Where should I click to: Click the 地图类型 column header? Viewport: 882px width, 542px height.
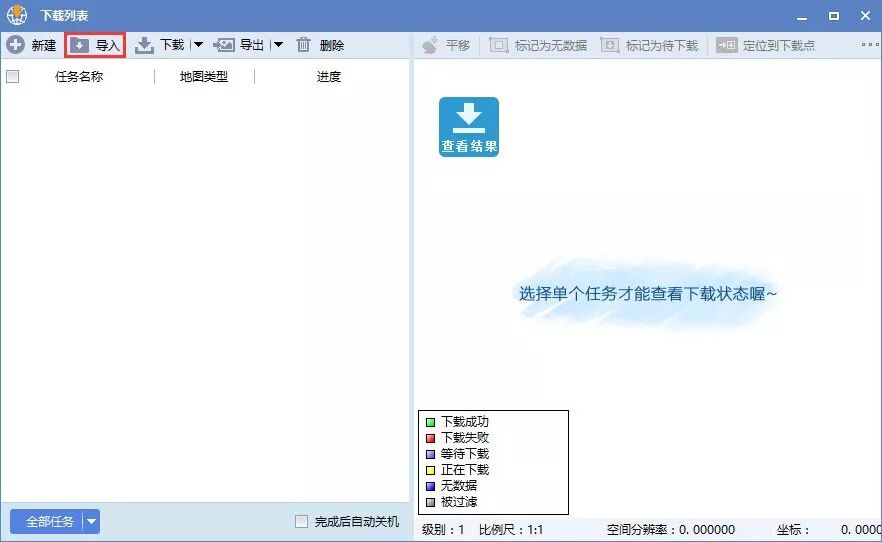(x=204, y=76)
